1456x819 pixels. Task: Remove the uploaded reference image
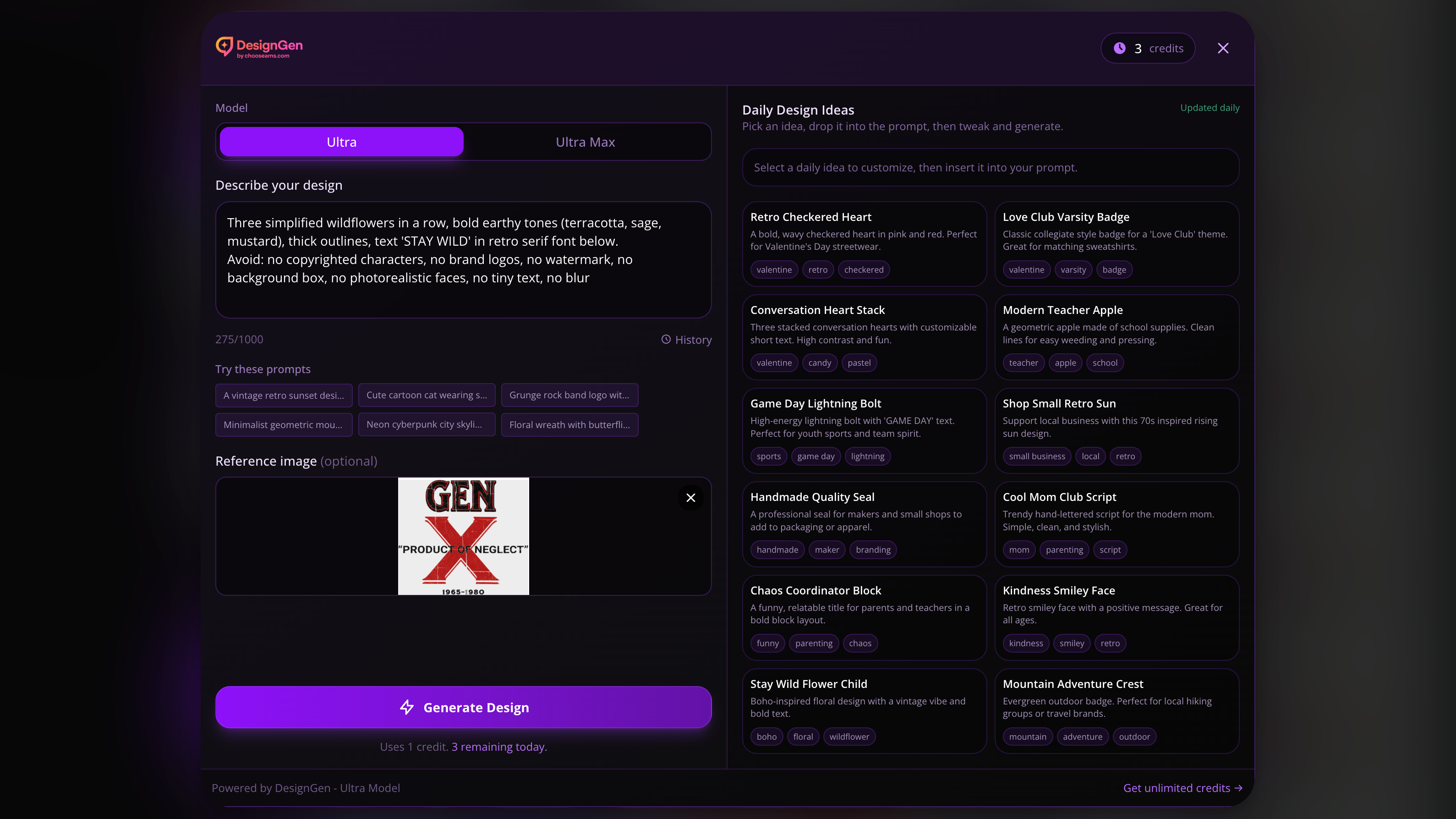(x=690, y=498)
